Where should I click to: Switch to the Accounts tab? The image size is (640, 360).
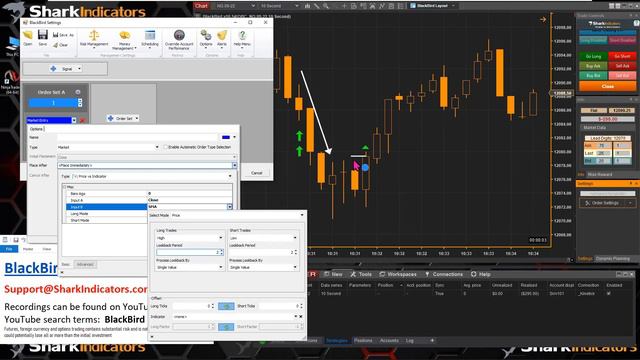(x=389, y=340)
